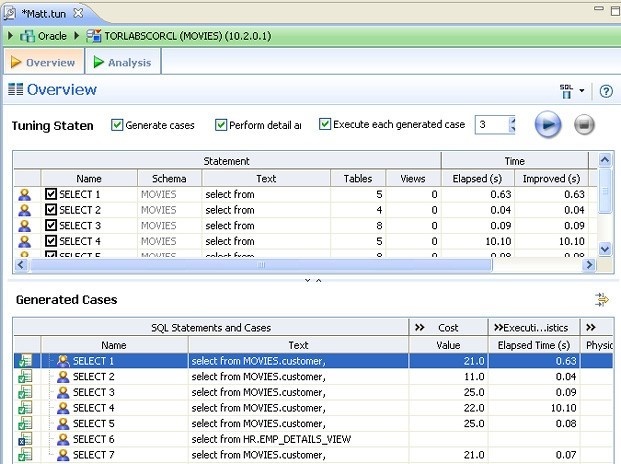
Task: Click the horizontal scrollbar thumb in statements table
Action: (x=261, y=265)
